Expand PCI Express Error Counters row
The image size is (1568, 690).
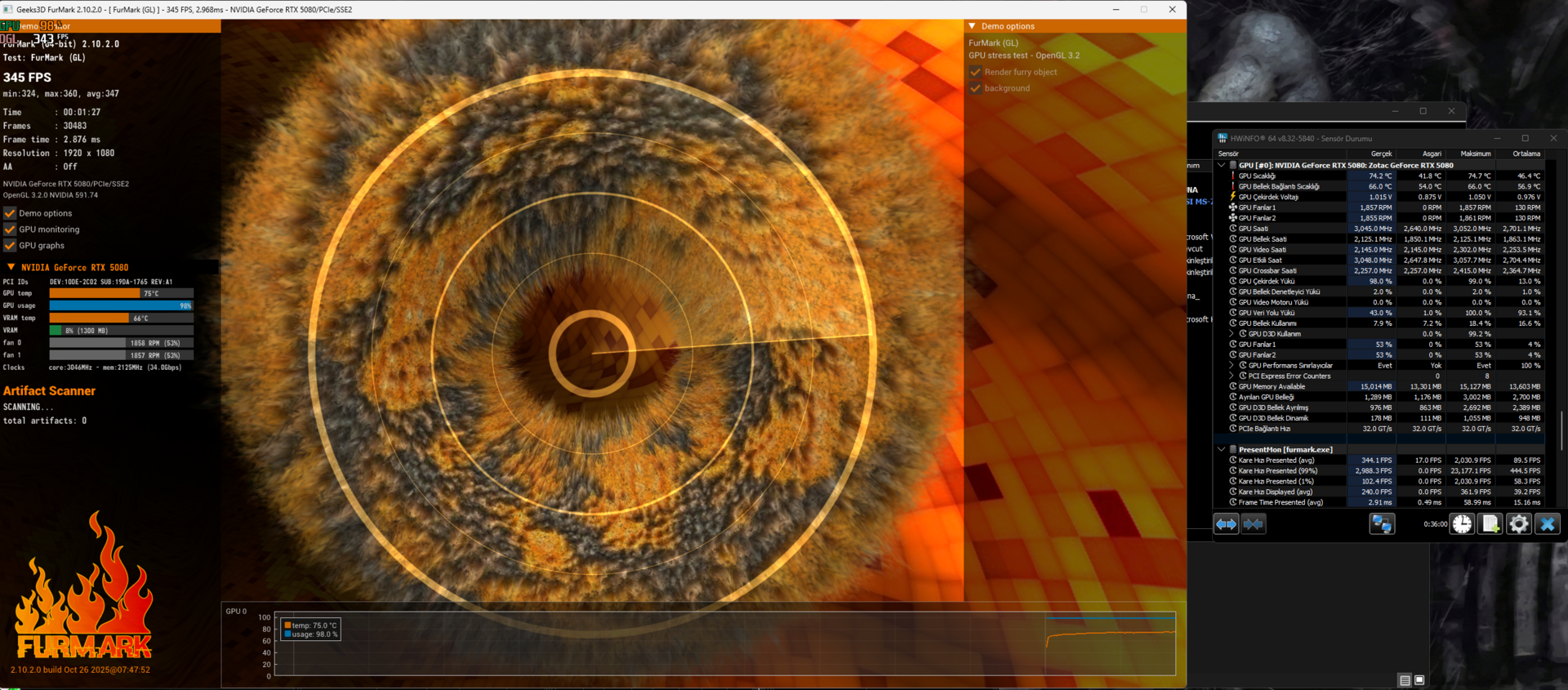[1232, 376]
